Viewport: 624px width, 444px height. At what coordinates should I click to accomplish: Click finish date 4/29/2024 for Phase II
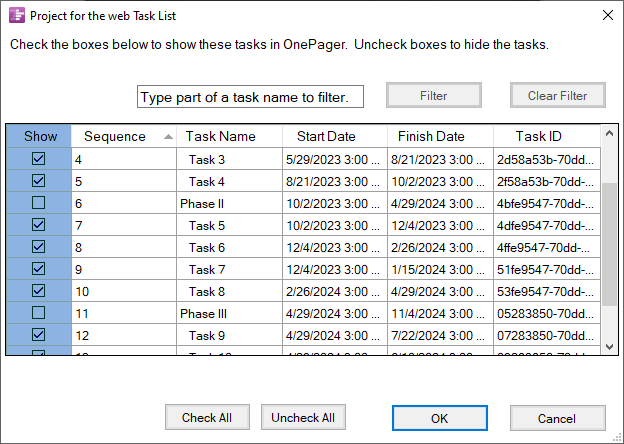pyautogui.click(x=440, y=203)
